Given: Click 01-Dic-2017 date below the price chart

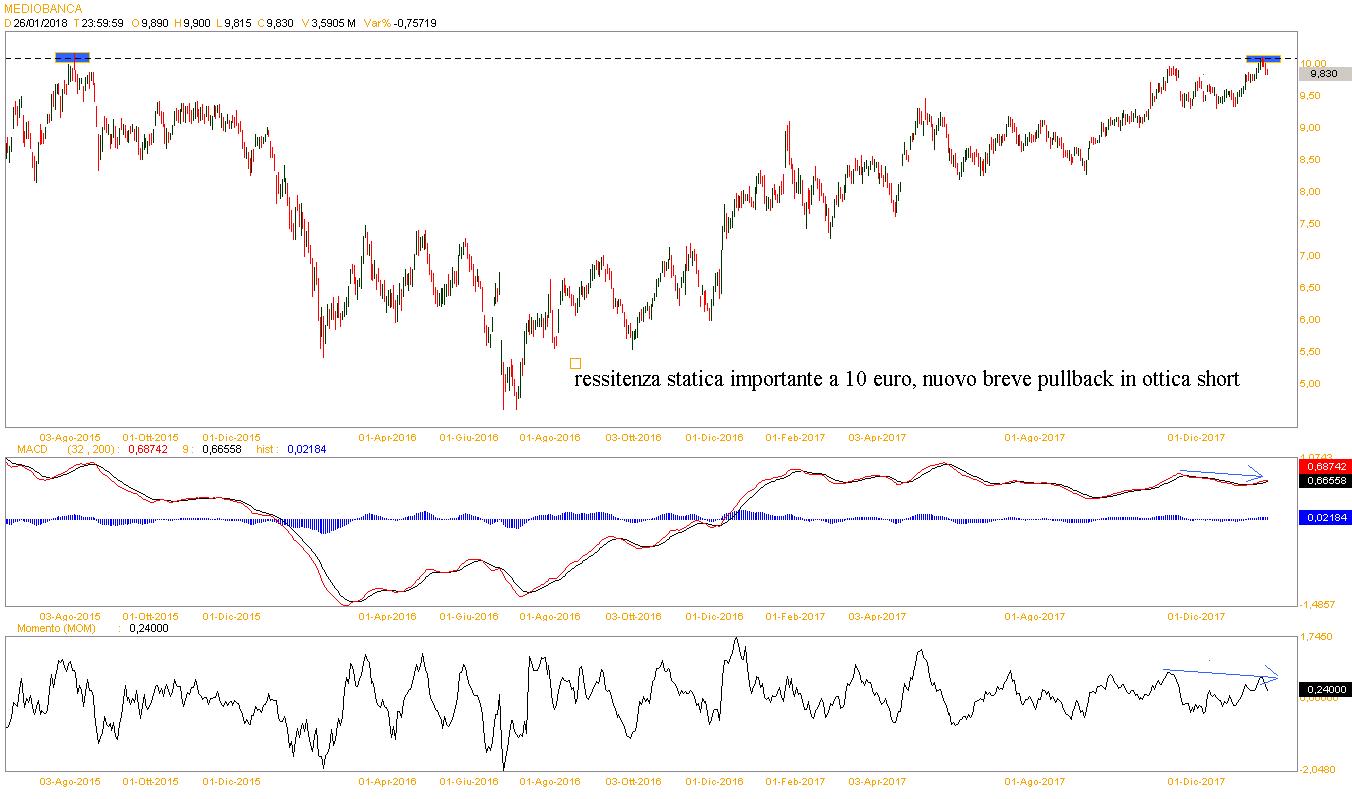Looking at the screenshot, I should (1197, 438).
